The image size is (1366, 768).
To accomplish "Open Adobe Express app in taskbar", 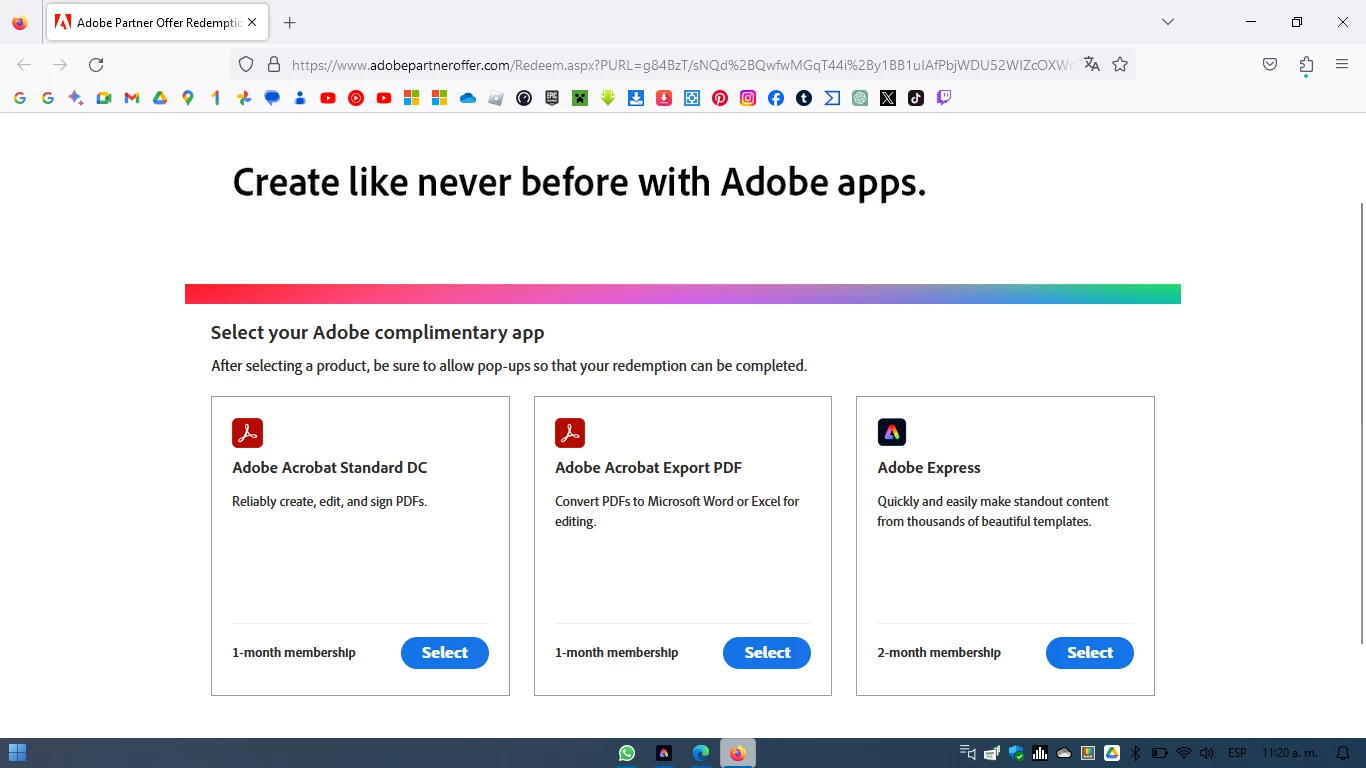I will (x=664, y=753).
